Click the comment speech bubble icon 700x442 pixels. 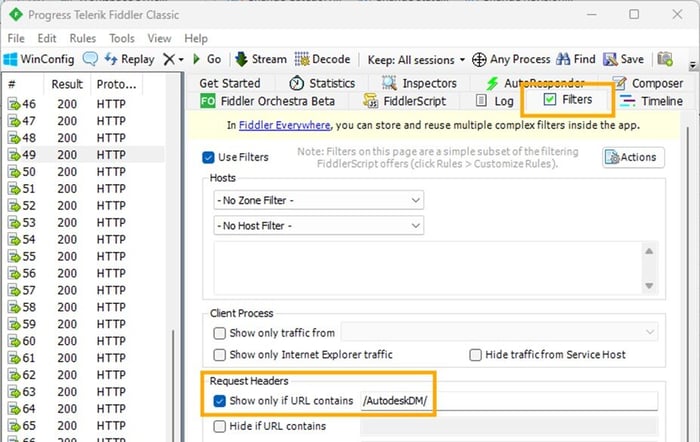pyautogui.click(x=90, y=59)
